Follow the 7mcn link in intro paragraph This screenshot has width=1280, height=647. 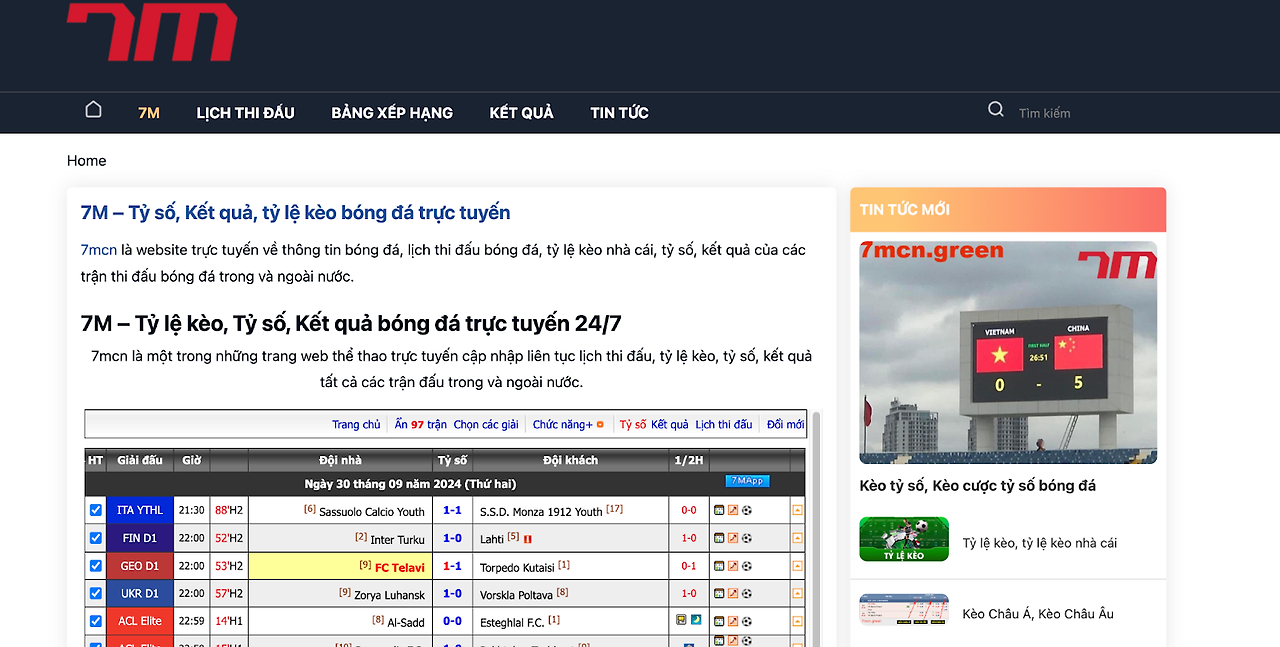(x=99, y=249)
